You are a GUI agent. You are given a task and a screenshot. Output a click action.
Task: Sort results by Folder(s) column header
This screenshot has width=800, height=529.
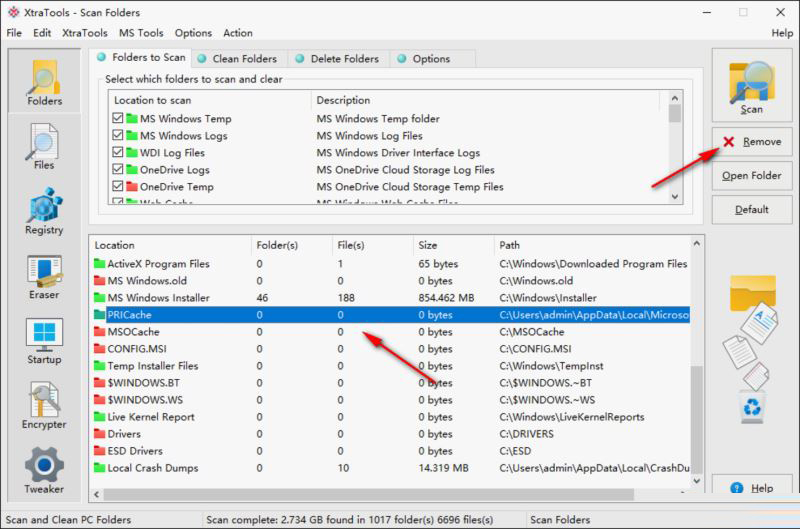pos(277,245)
